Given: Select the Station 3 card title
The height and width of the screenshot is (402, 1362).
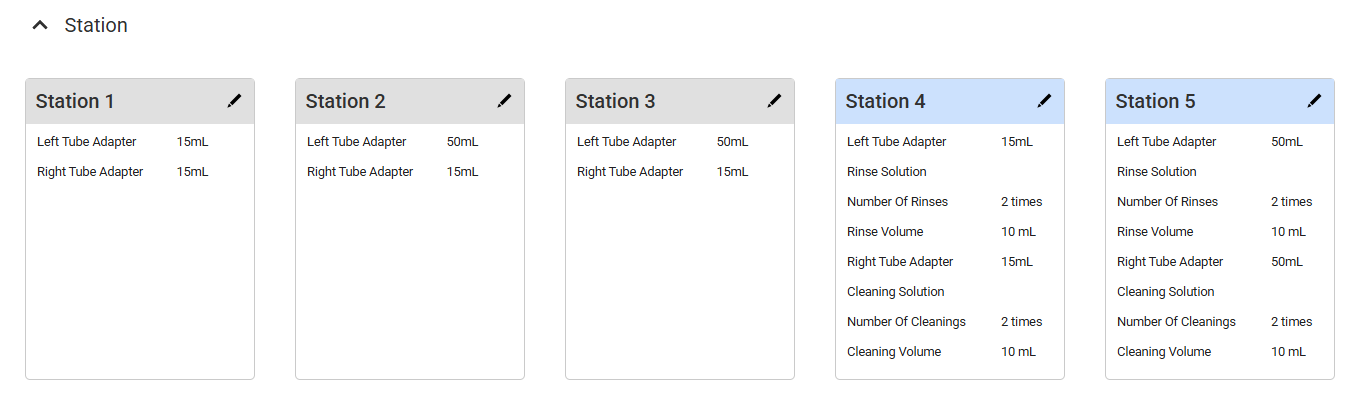Looking at the screenshot, I should [x=615, y=101].
